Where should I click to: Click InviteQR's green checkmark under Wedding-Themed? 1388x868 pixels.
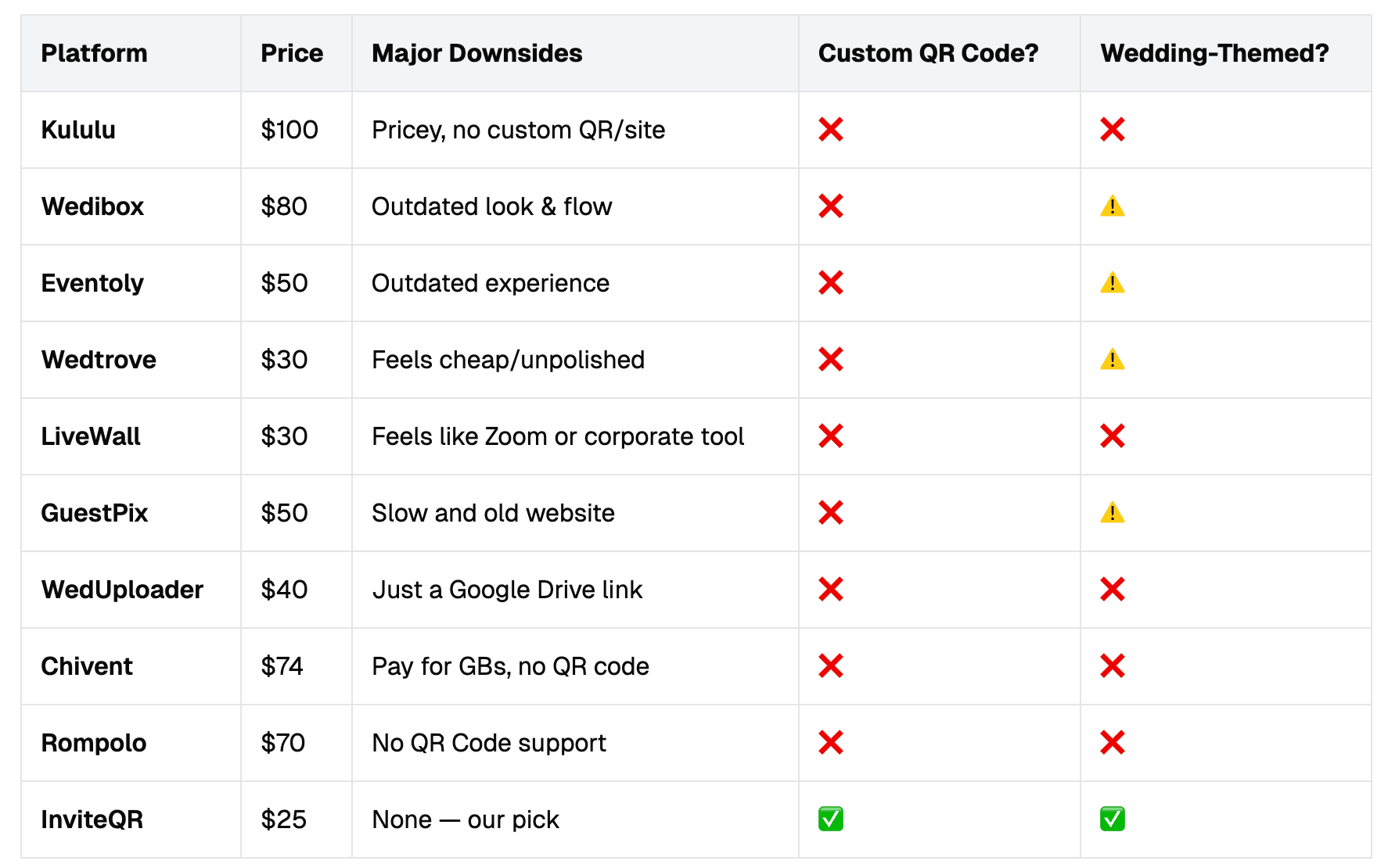1112,820
